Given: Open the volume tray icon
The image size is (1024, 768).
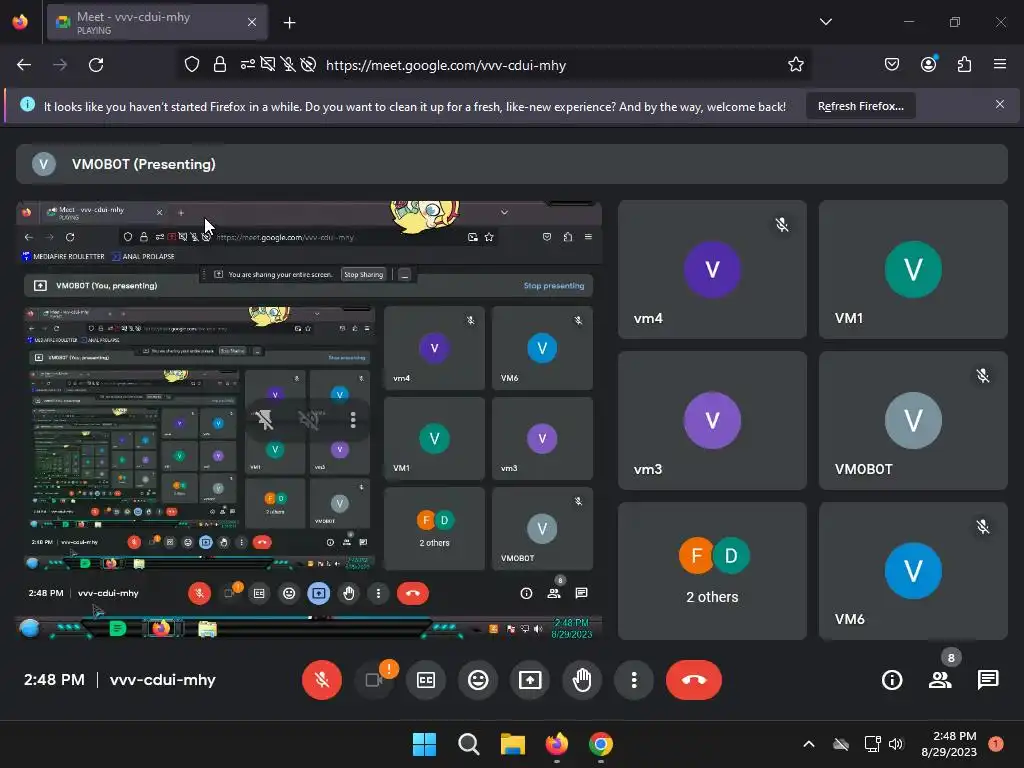Looking at the screenshot, I should click(896, 744).
